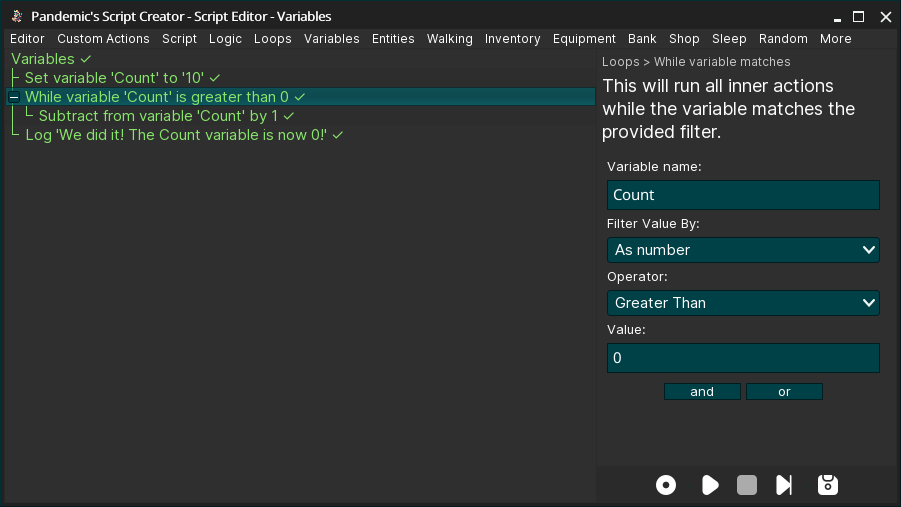Viewport: 901px width, 507px height.
Task: Stop the script with the square button
Action: [746, 485]
